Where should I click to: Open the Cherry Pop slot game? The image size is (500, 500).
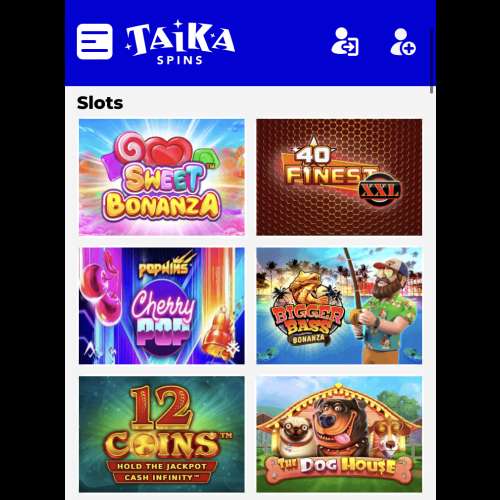[162, 306]
